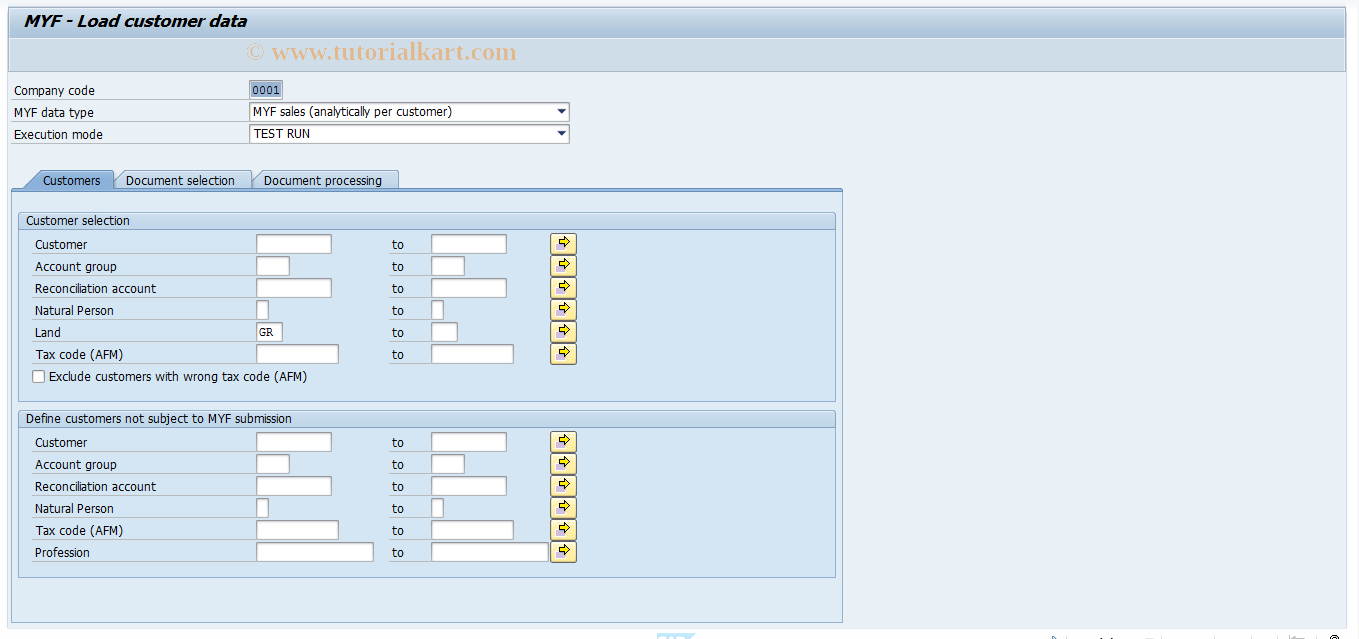This screenshot has height=639, width=1359.
Task: Open multiple selection for Tax code (AFM) in Customer selection
Action: 563,354
